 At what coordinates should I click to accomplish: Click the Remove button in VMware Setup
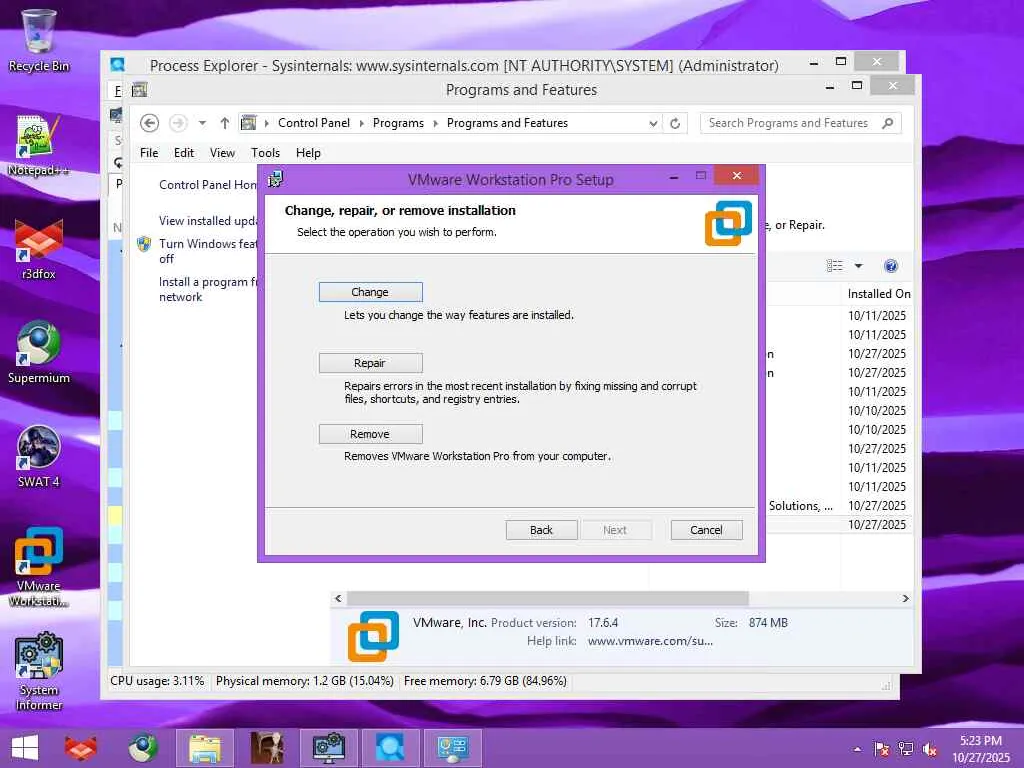(370, 434)
